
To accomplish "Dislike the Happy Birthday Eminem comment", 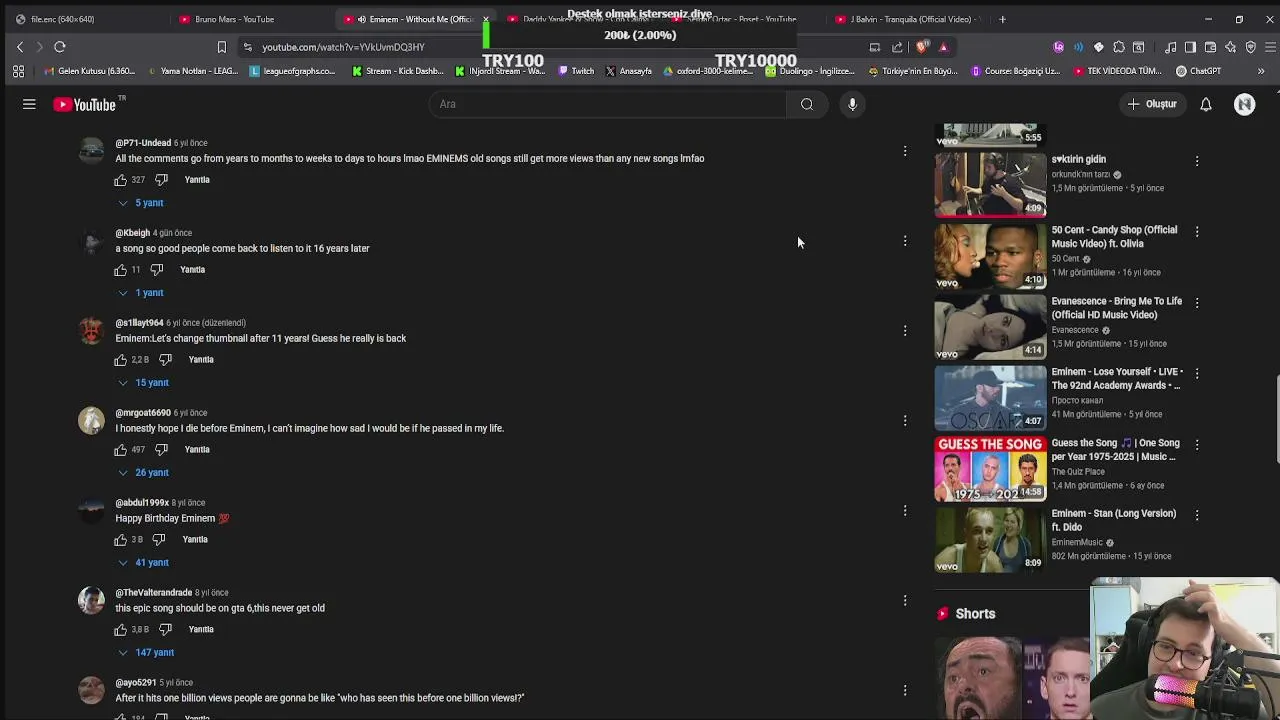I will 159,540.
